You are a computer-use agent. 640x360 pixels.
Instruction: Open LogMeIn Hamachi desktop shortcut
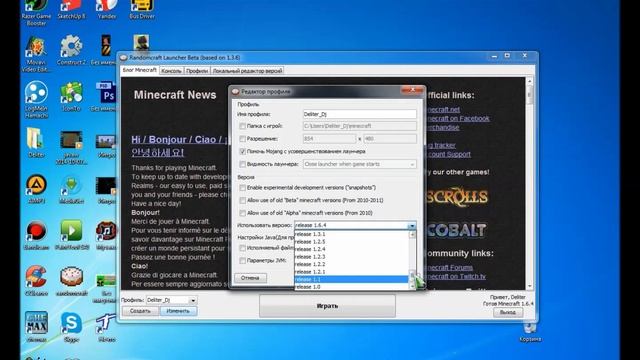[36, 100]
